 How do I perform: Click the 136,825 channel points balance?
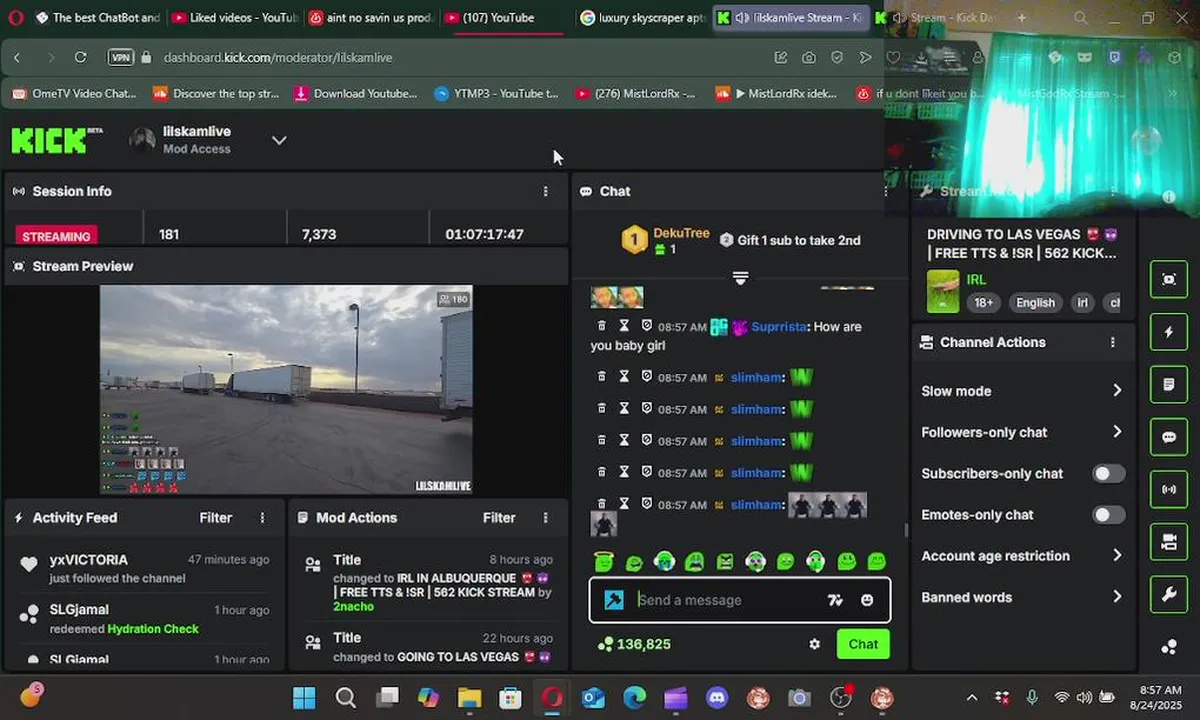pyautogui.click(x=633, y=644)
